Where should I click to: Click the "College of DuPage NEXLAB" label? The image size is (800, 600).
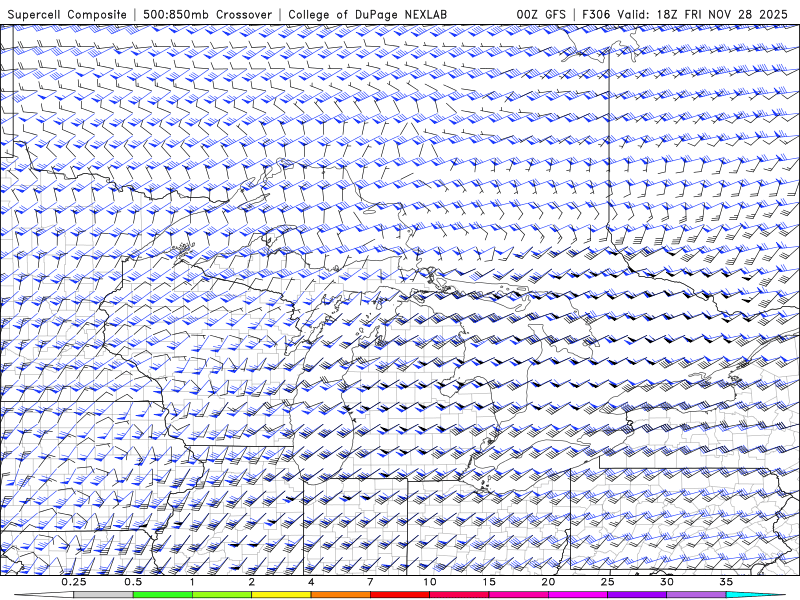click(367, 14)
